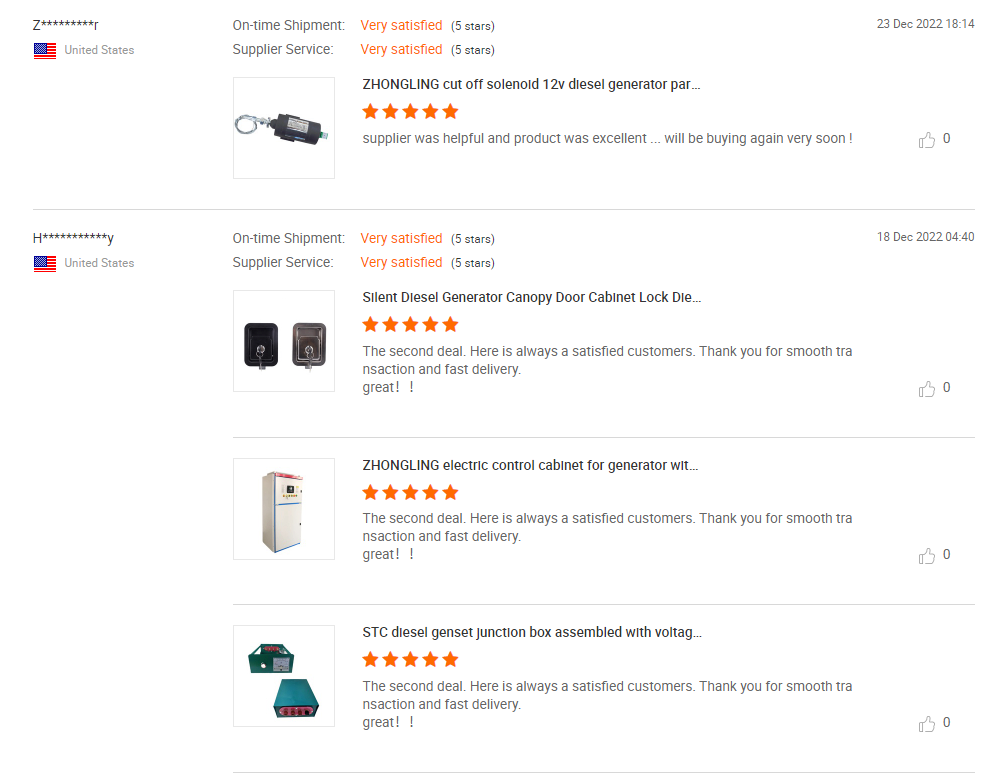
Task: Open ZHONGLING electric control cabinet link
Action: (x=530, y=465)
